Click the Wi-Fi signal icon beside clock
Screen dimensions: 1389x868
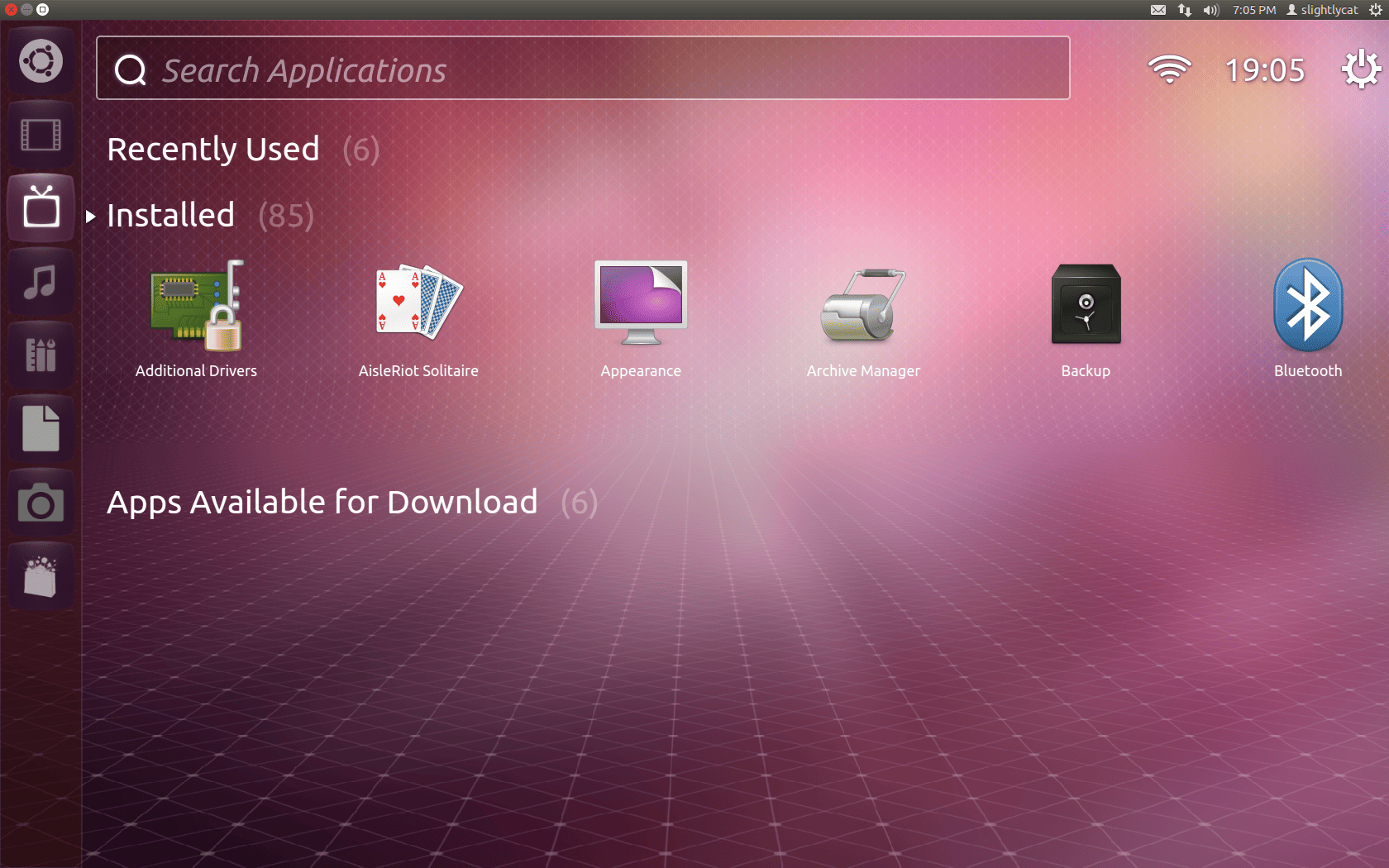point(1169,69)
